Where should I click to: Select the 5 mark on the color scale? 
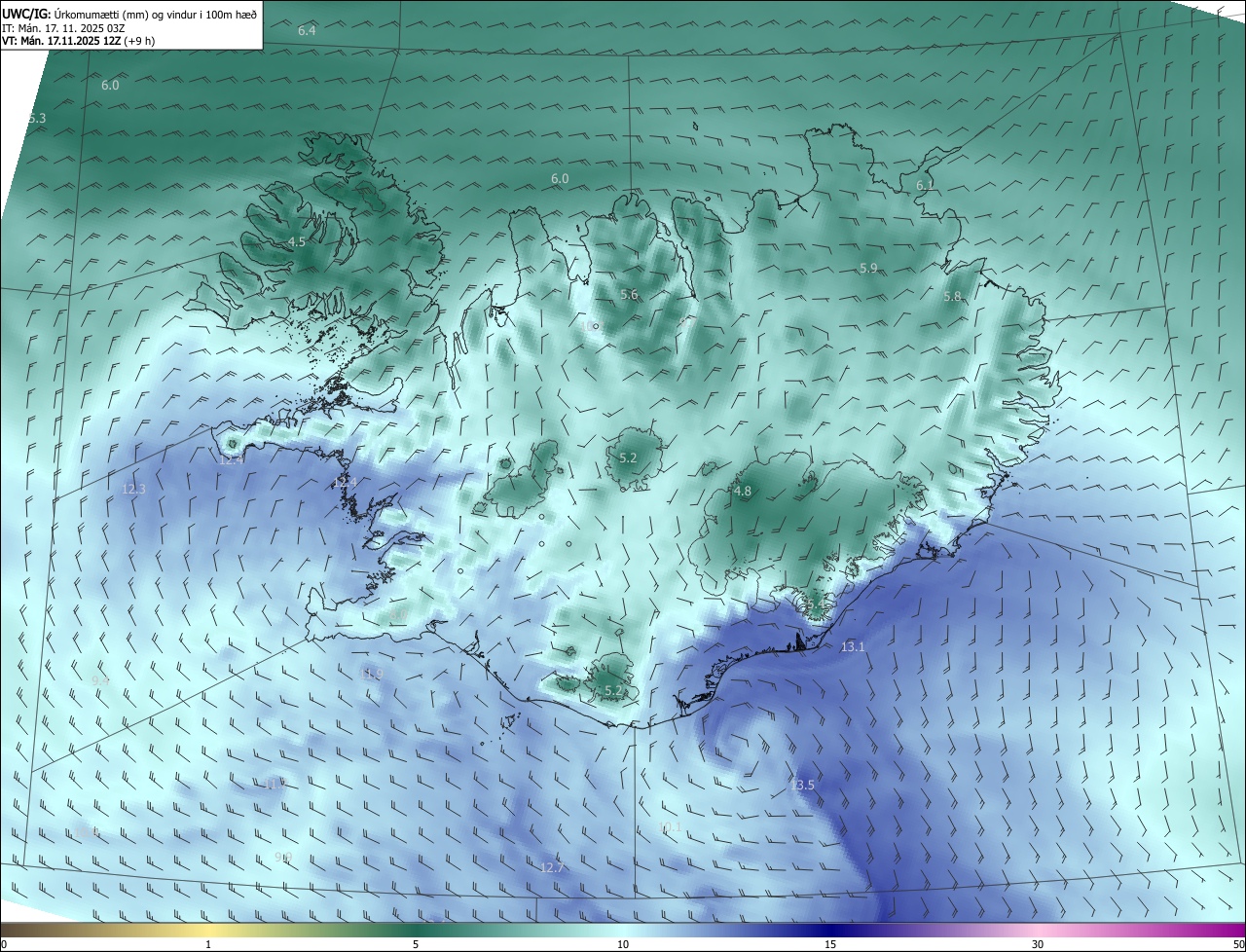pos(416,944)
